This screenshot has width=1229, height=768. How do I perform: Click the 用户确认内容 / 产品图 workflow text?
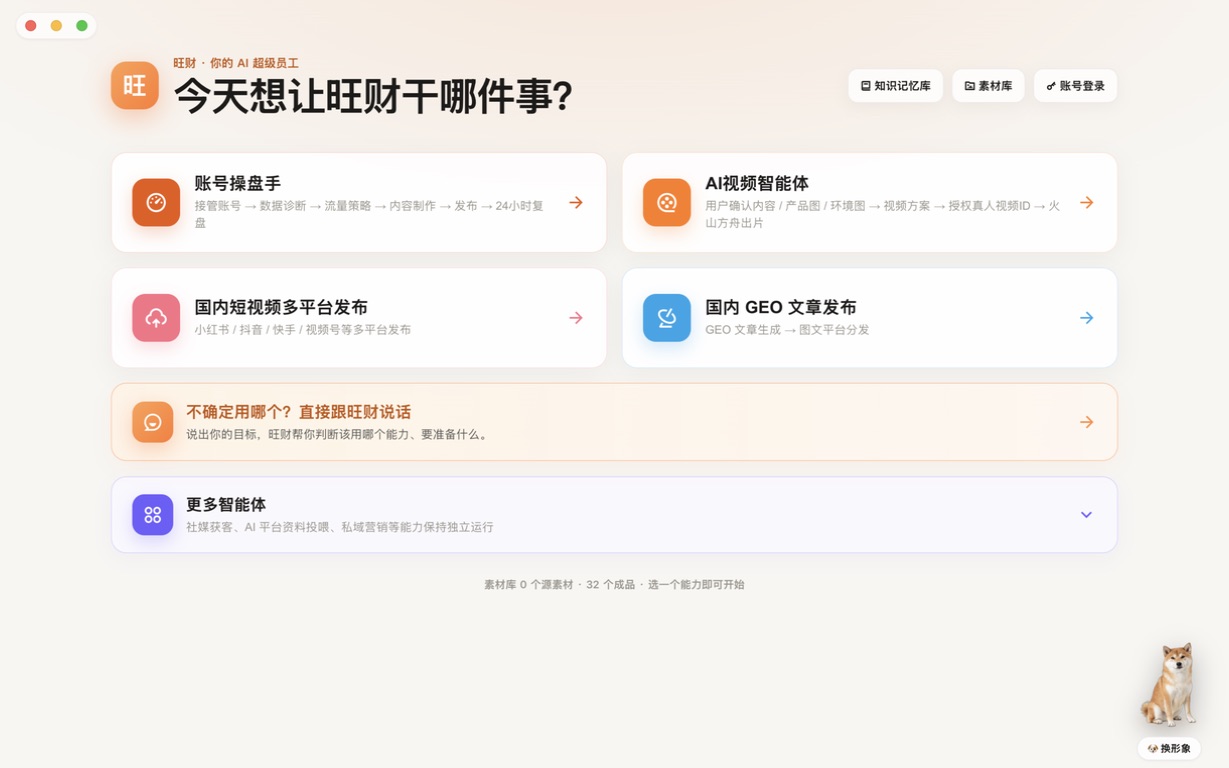883,214
